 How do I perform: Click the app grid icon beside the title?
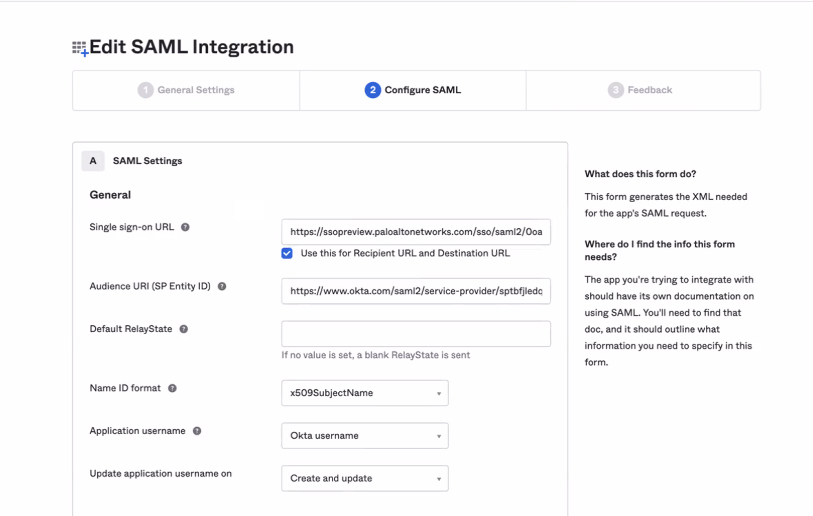coord(79,48)
